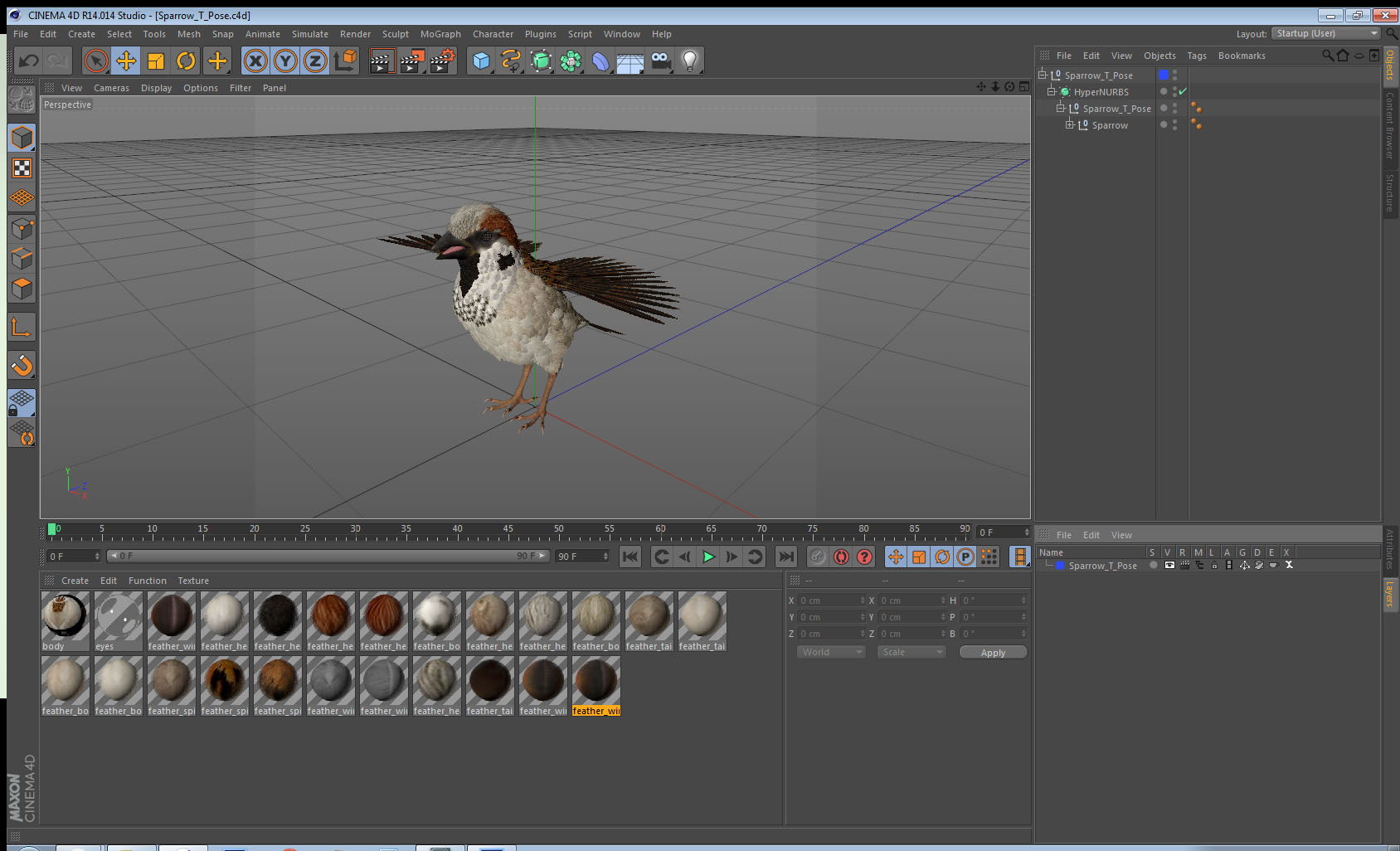Viewport: 1400px width, 851px height.
Task: Open Edit Render Settings icon
Action: (443, 61)
